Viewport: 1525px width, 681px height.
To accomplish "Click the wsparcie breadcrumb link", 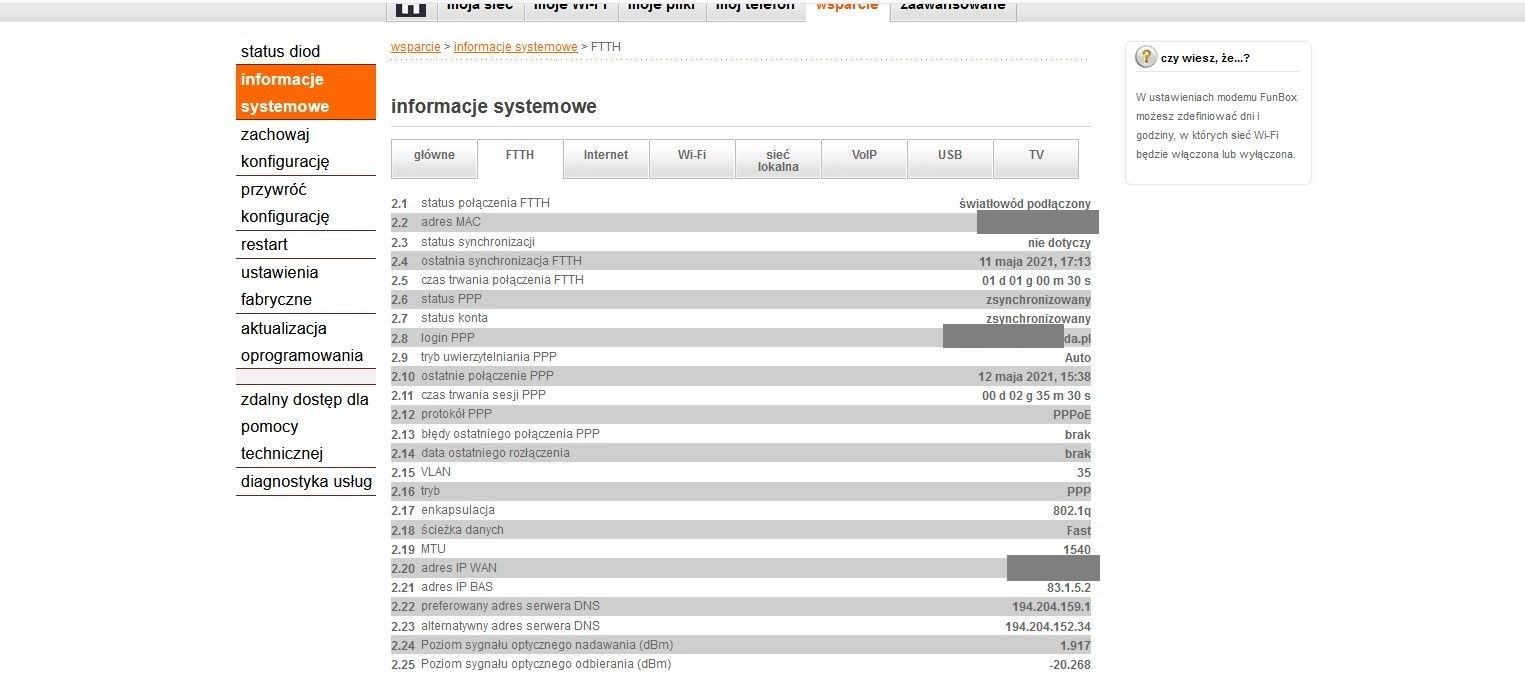I will 414,46.
